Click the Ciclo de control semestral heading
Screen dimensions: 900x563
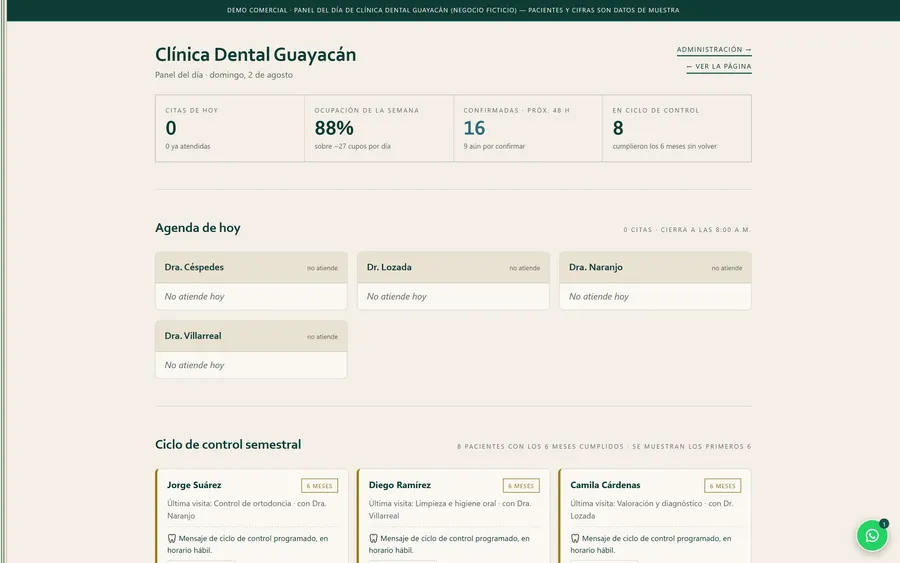pos(228,445)
